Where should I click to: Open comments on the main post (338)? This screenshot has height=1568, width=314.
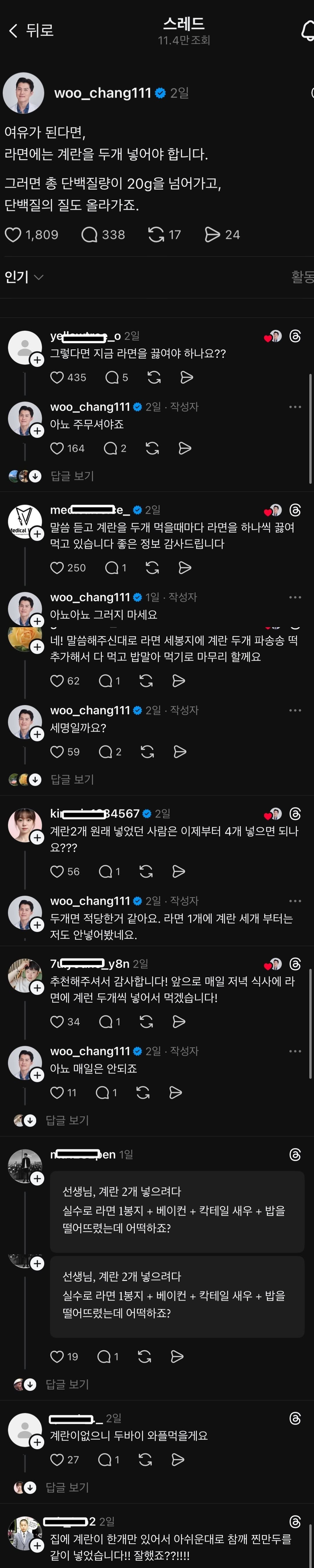pyautogui.click(x=90, y=234)
